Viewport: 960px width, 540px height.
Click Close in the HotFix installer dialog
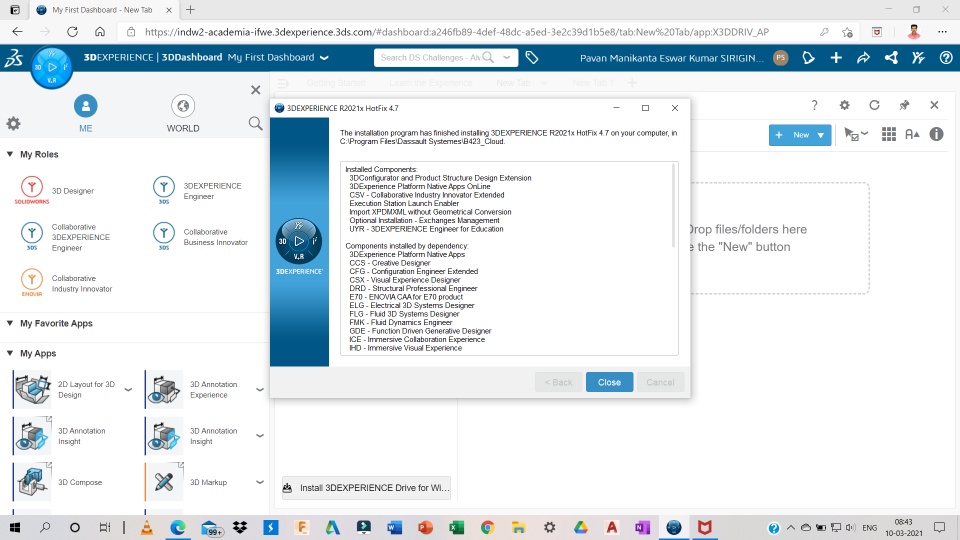609,382
